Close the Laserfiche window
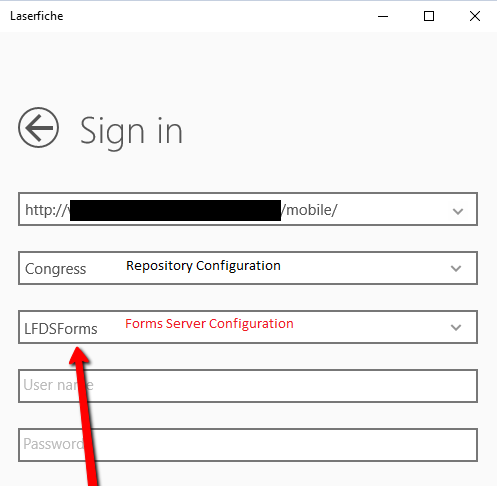Screen dimensions: 497x486 (475, 16)
